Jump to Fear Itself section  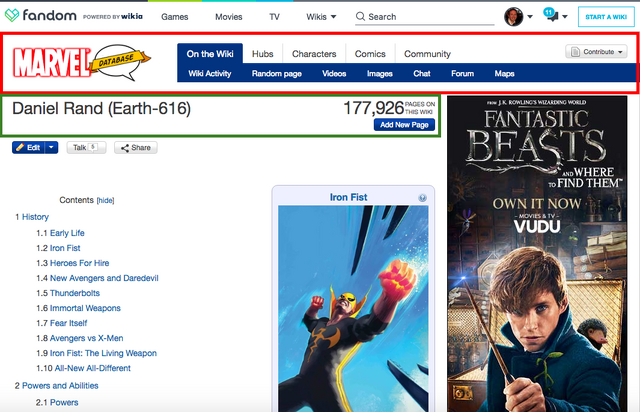tap(68, 323)
